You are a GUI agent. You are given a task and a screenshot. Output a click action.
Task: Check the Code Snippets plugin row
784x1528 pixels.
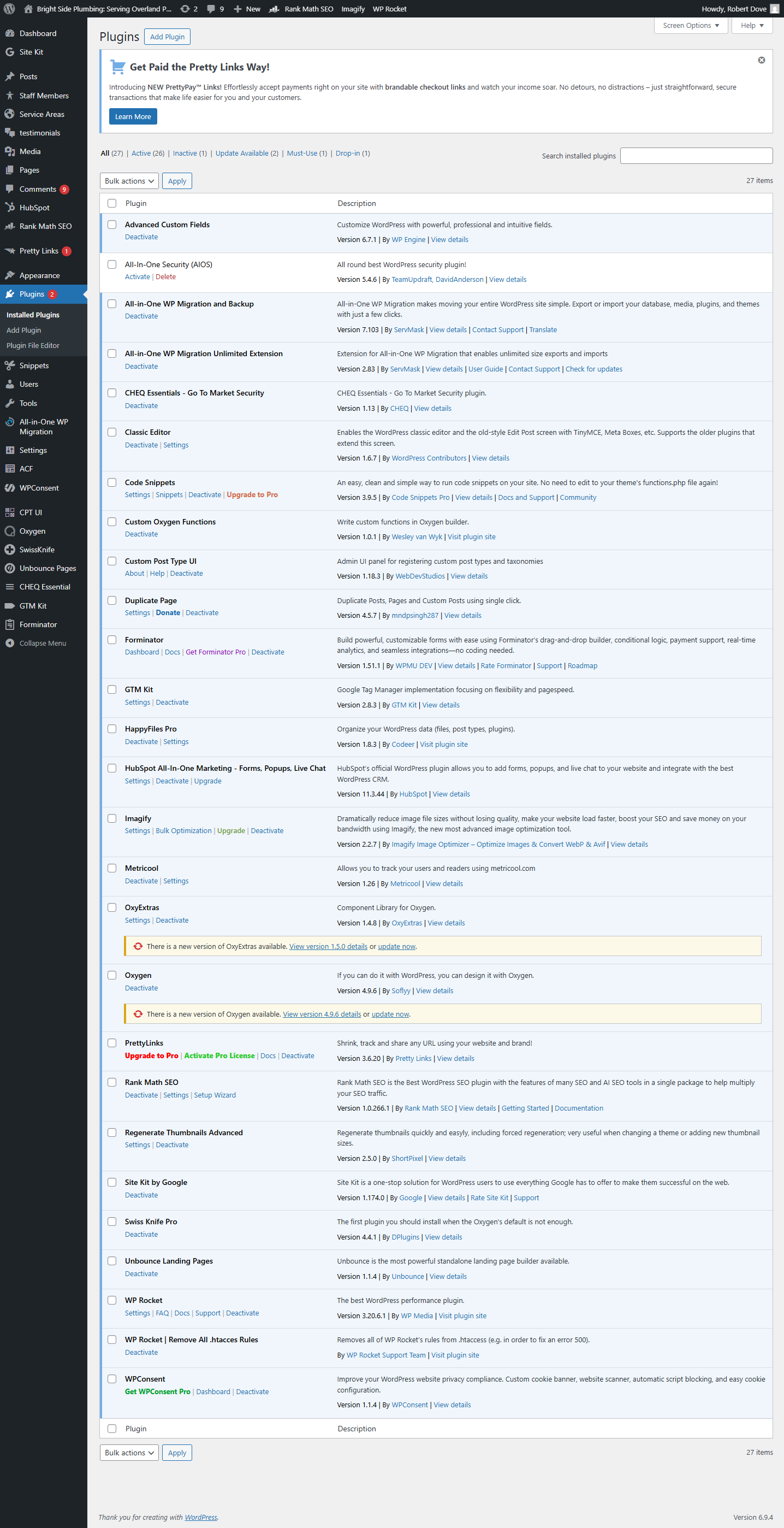[x=112, y=482]
